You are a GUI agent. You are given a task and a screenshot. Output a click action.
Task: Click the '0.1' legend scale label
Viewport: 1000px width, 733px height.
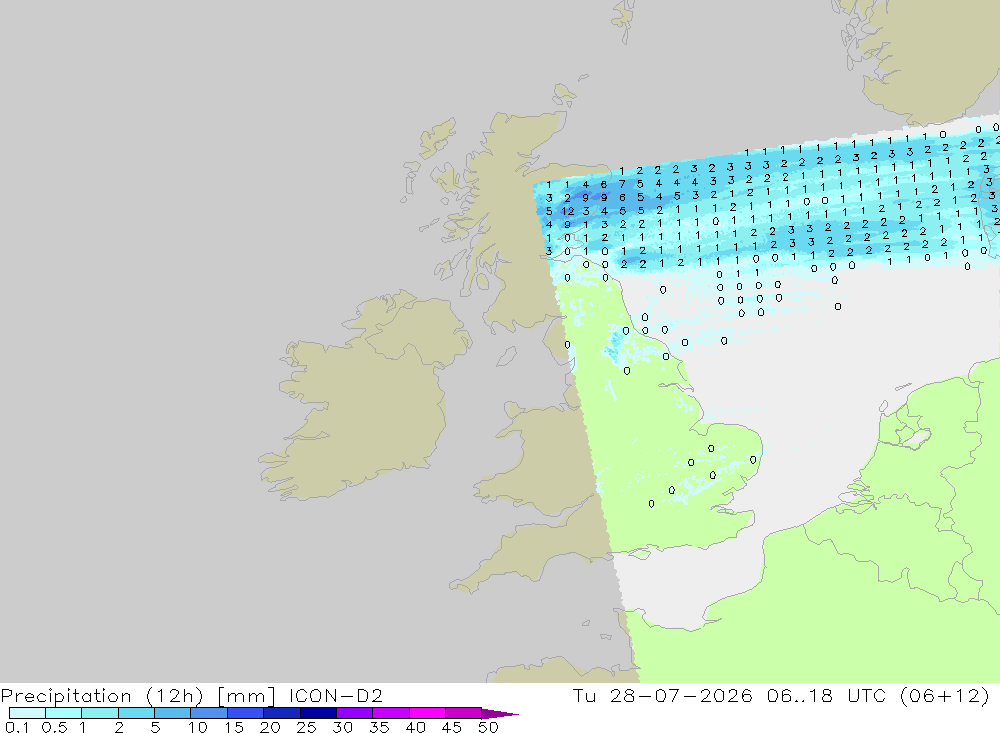point(17,727)
